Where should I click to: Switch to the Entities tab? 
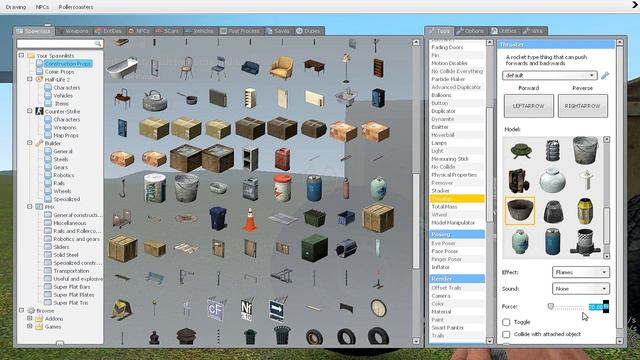(108, 31)
